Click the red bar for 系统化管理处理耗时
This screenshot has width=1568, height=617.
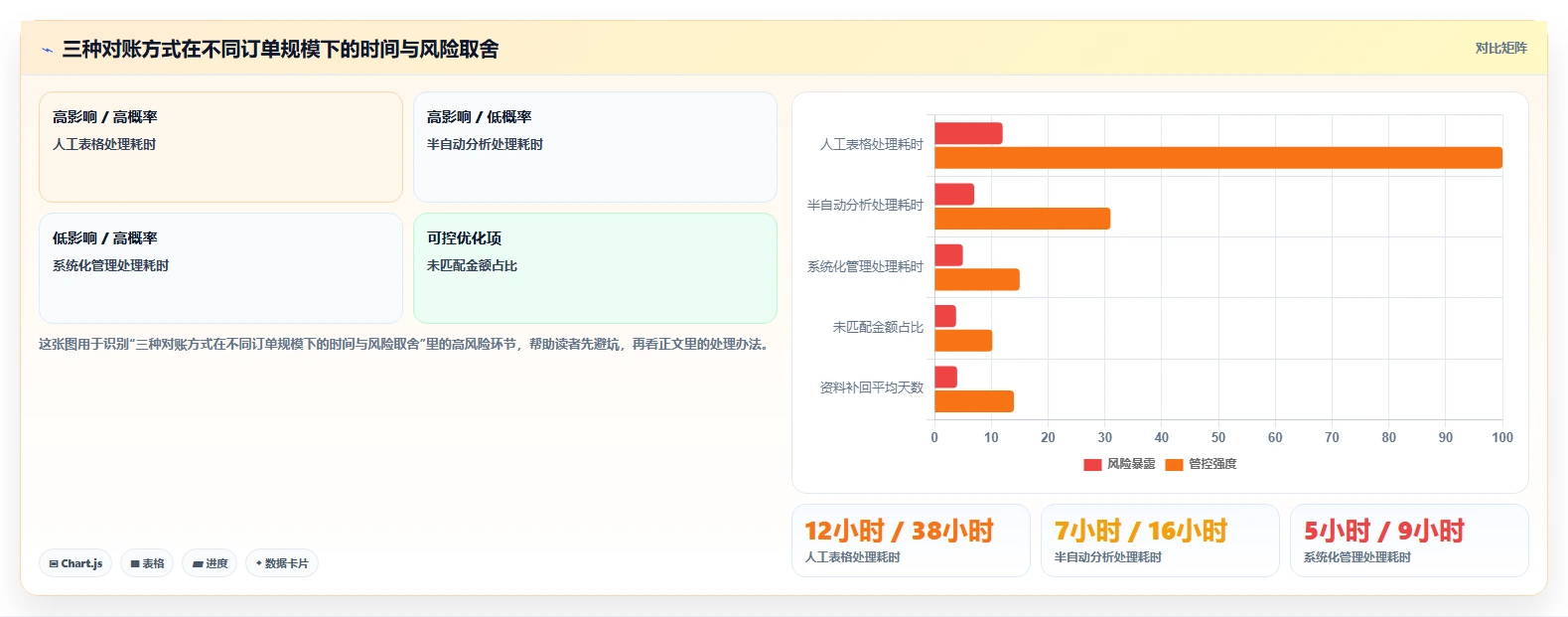tap(948, 255)
